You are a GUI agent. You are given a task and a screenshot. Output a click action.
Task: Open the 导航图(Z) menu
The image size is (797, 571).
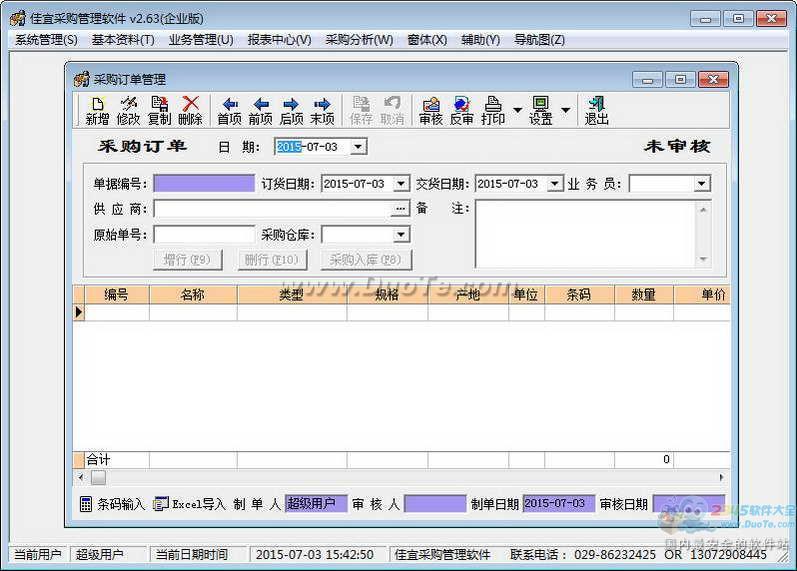tap(539, 40)
